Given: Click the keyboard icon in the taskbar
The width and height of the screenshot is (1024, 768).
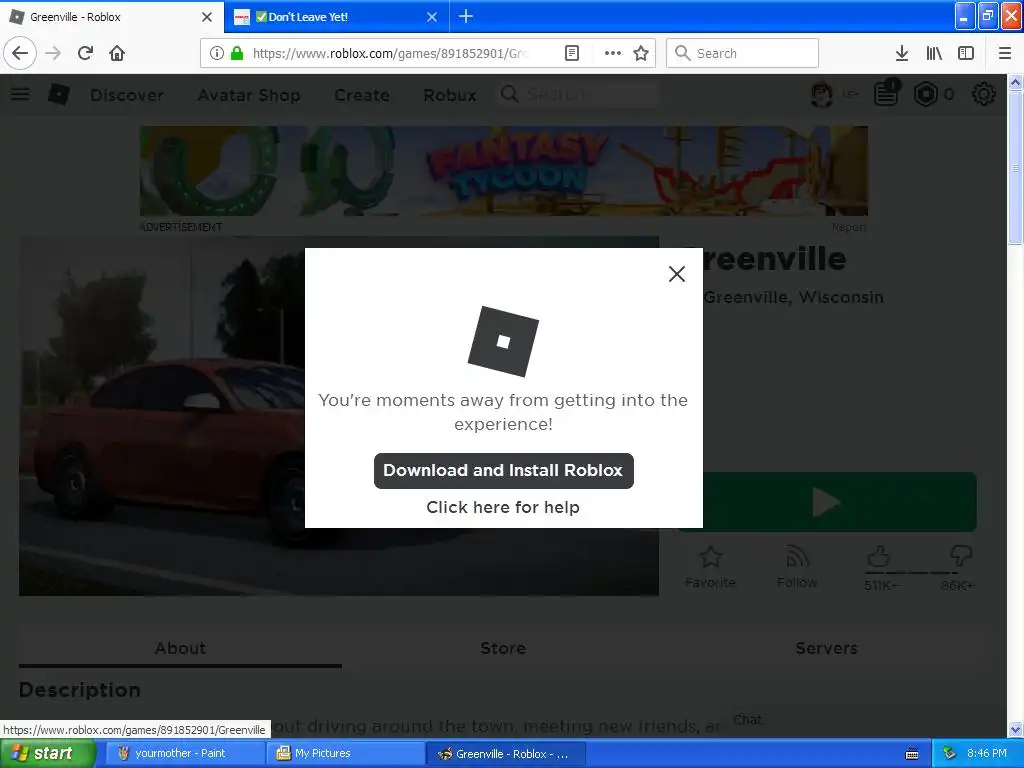Looking at the screenshot, I should pos(912,754).
